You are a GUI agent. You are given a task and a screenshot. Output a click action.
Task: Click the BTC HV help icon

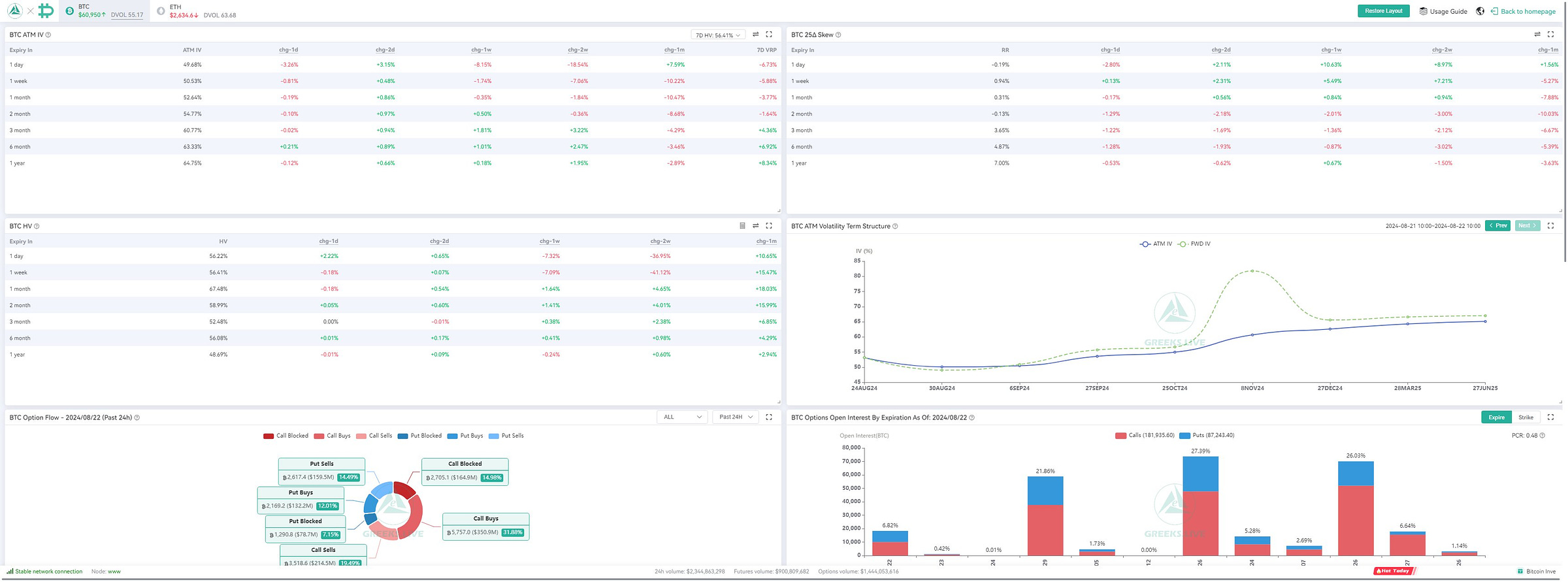(37, 226)
